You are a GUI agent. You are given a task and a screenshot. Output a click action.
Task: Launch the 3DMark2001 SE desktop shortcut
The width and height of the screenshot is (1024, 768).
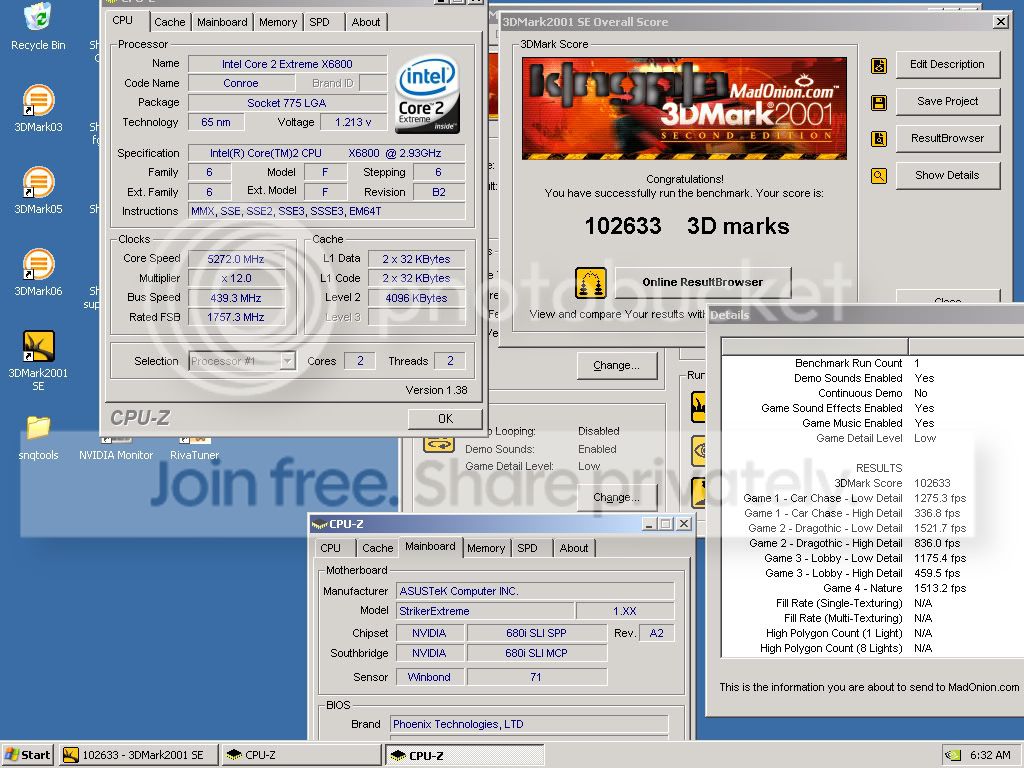[38, 361]
